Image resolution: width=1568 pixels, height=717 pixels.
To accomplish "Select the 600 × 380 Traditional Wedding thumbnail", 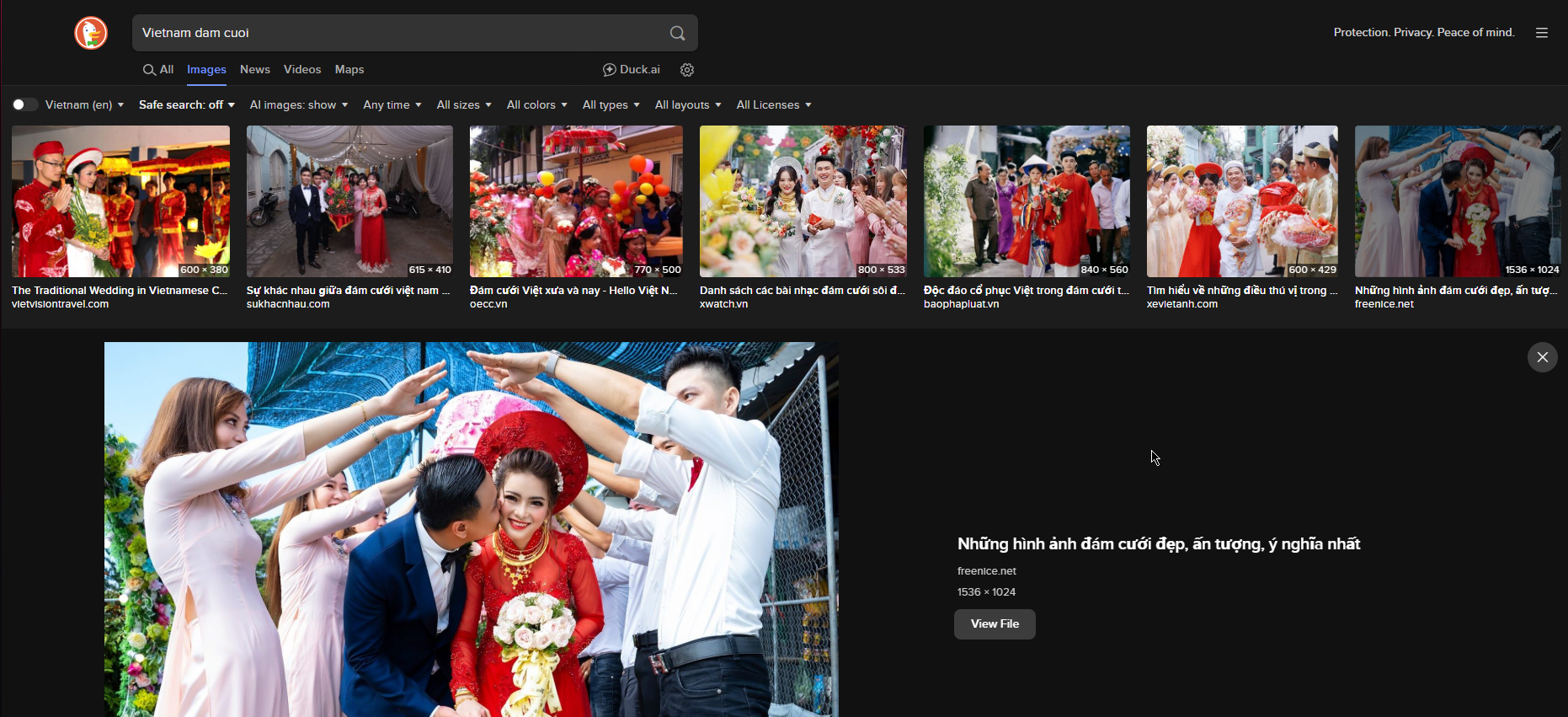I will pyautogui.click(x=120, y=201).
